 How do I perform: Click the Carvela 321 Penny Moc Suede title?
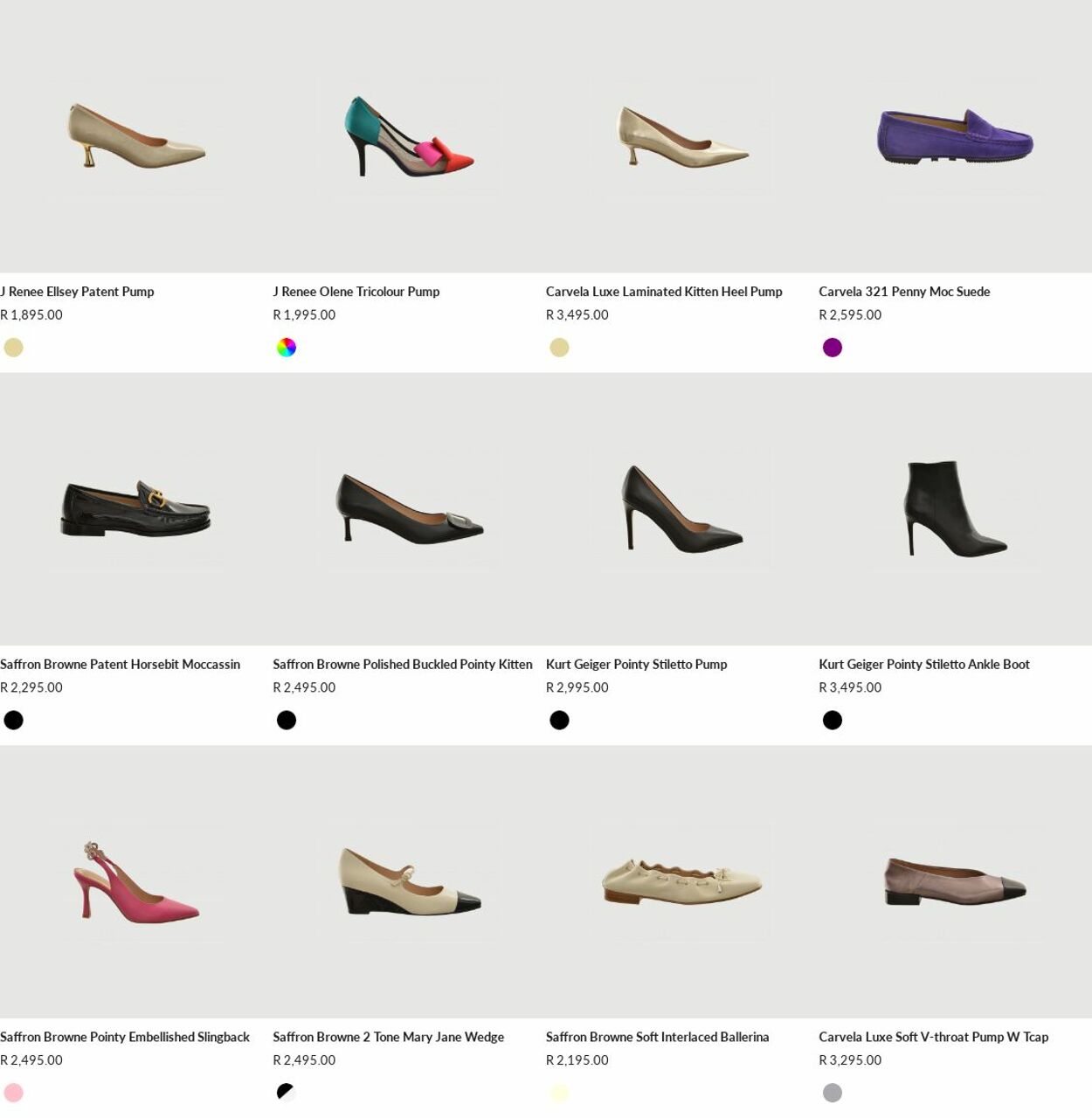tap(904, 292)
